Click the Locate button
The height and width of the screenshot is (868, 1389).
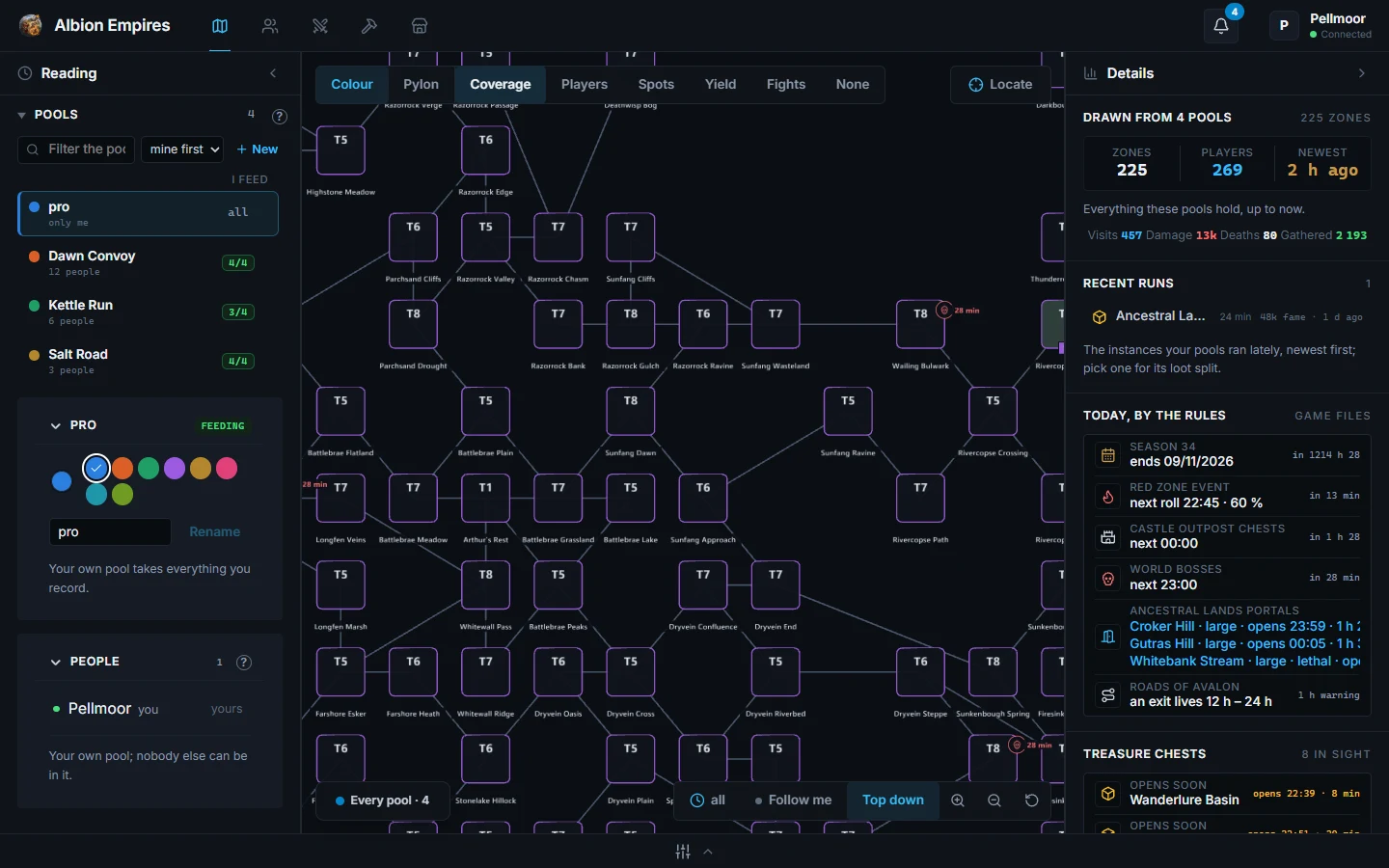click(1000, 85)
